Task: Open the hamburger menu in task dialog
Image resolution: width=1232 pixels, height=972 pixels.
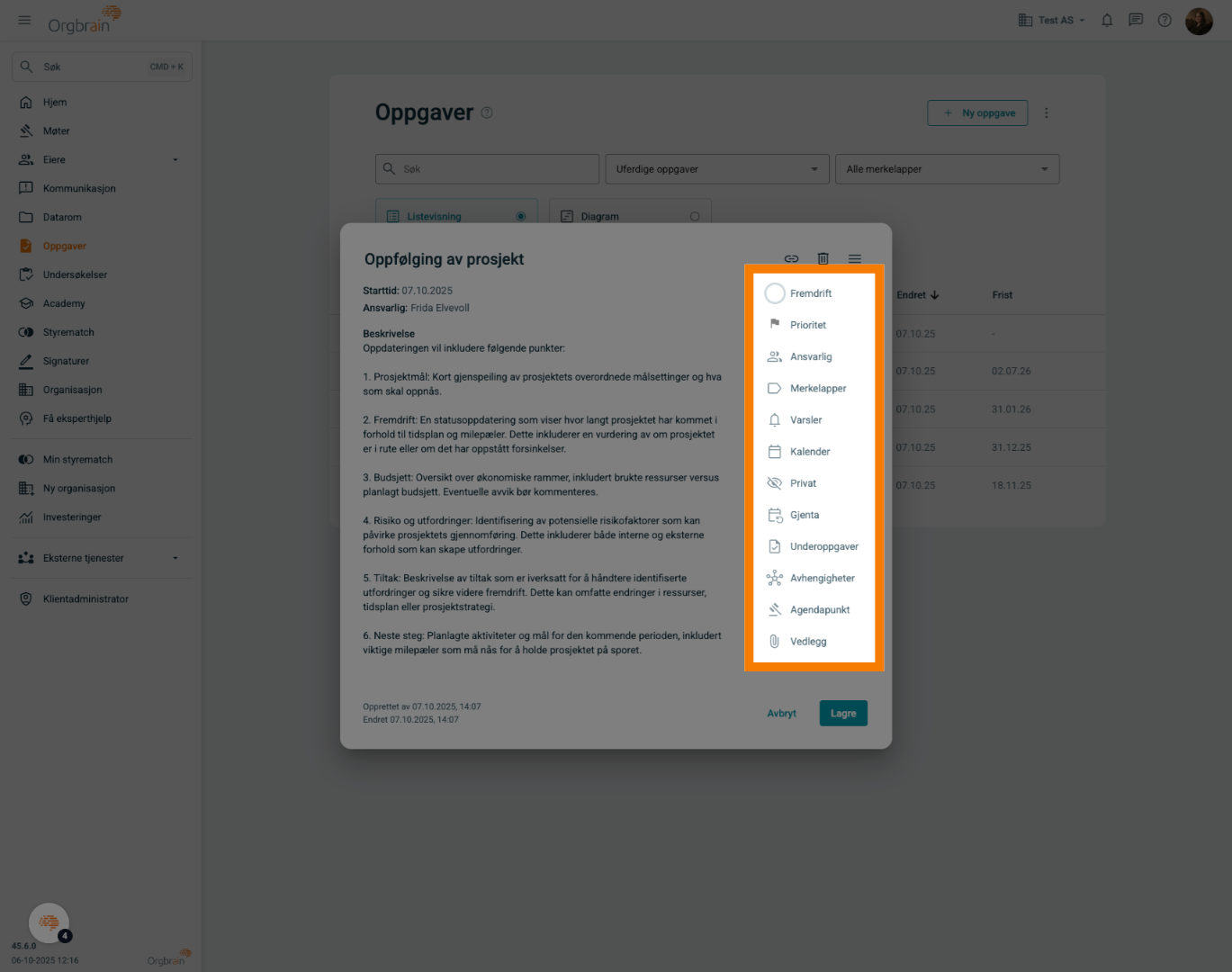Action: pyautogui.click(x=854, y=258)
